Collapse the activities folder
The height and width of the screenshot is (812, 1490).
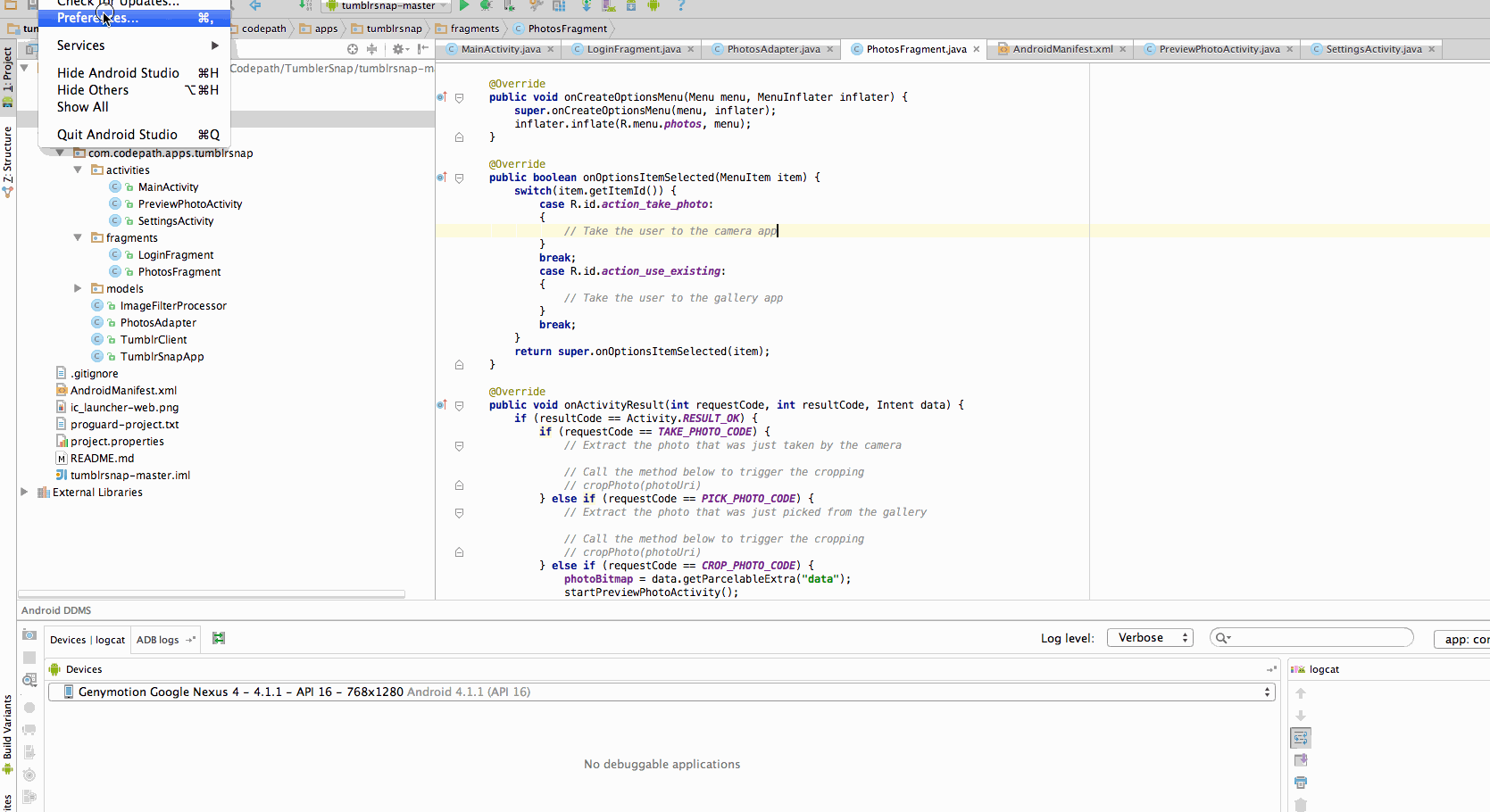(x=78, y=170)
